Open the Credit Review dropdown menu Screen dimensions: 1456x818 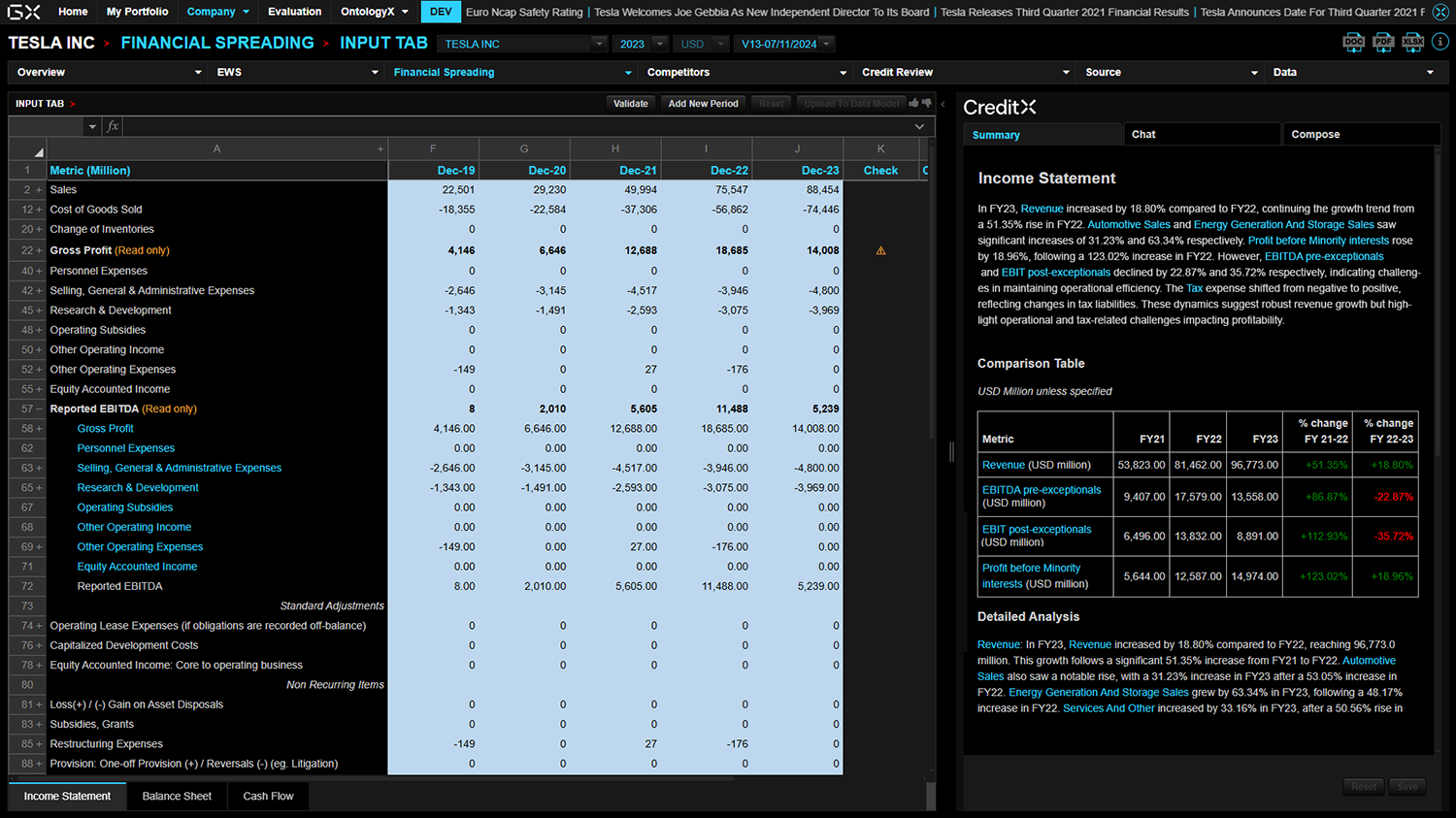point(965,72)
